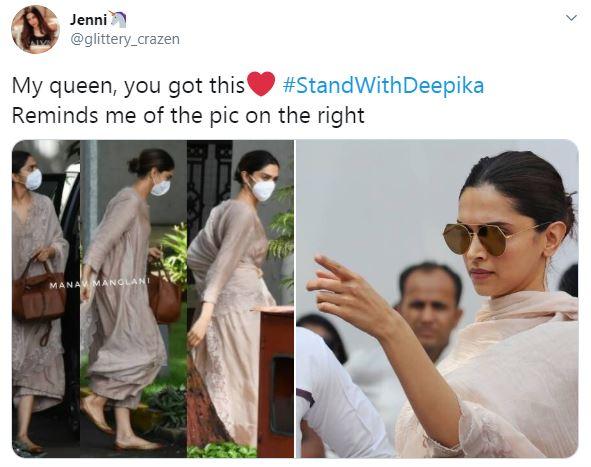591x467 pixels.
Task: Open the leftmost collage panel near the car
Action: [46, 299]
